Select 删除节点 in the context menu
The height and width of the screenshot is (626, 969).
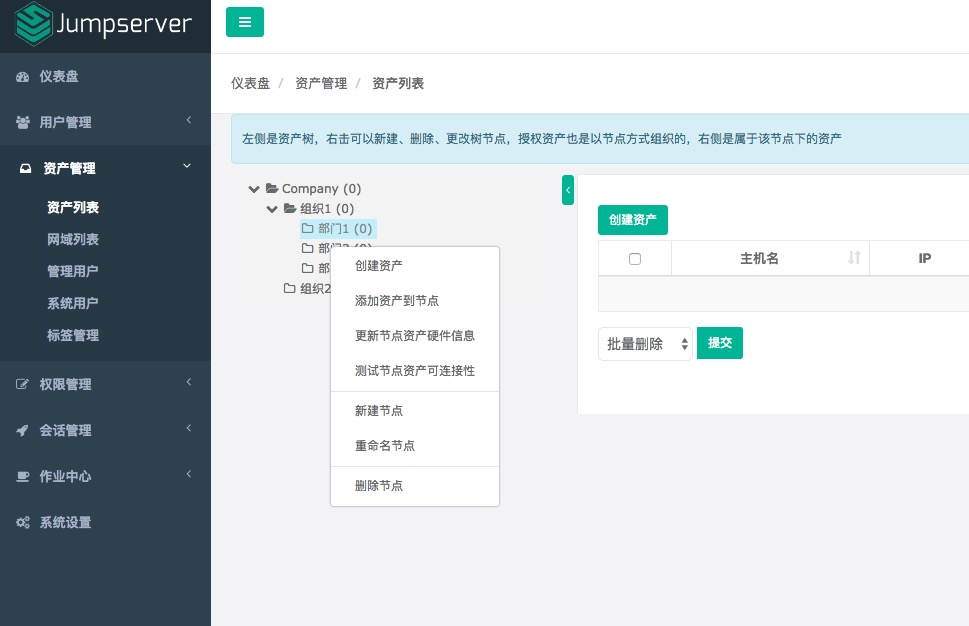(379, 486)
